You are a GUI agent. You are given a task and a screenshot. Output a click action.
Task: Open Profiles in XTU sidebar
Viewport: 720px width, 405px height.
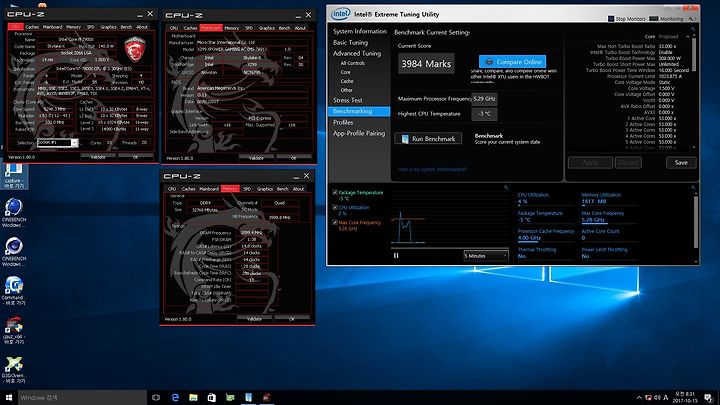click(x=343, y=123)
